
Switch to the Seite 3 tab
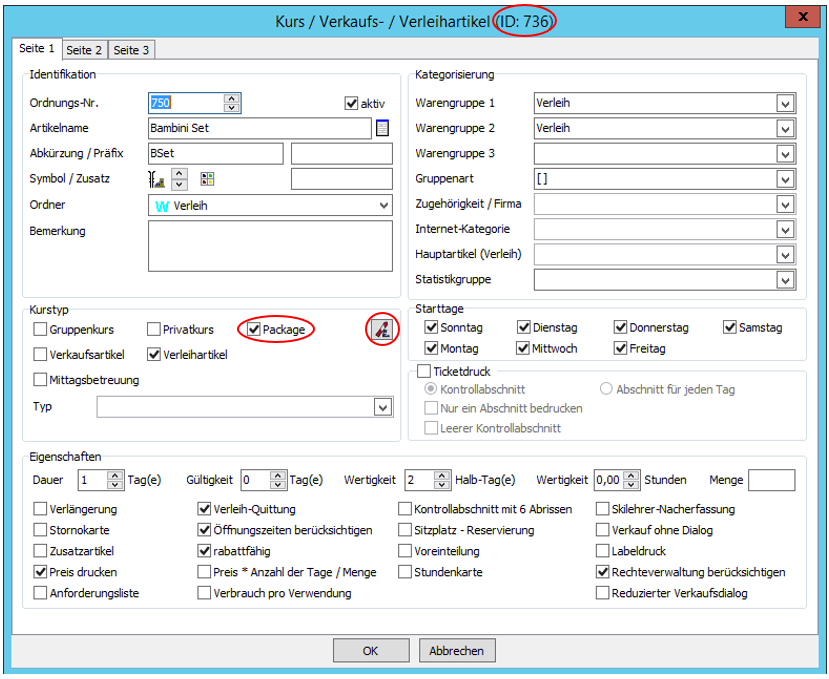[131, 50]
